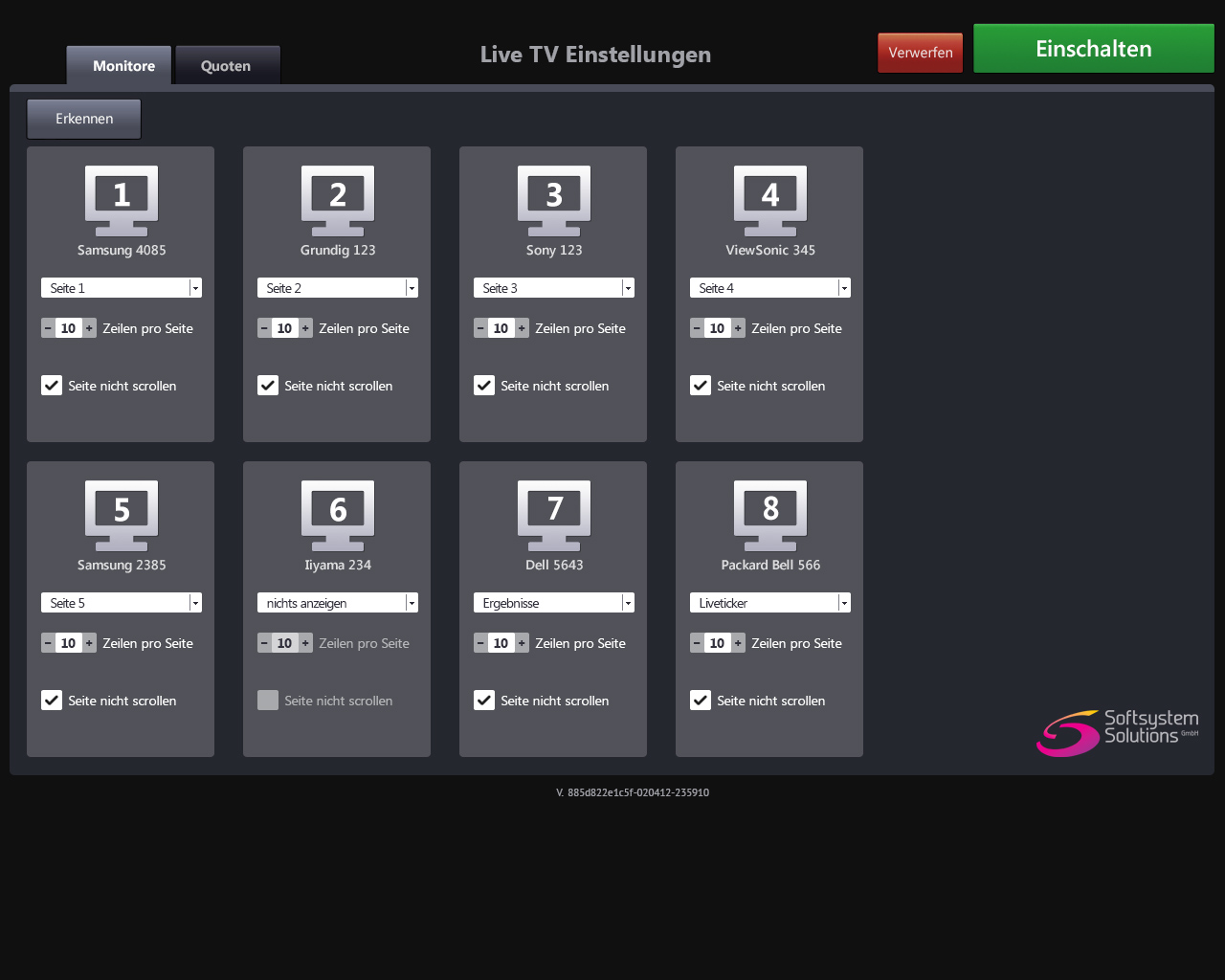Screen dimensions: 1225x980
Task: Open the 'Ergebnisse' dropdown for Dell 5643
Action: pos(554,603)
